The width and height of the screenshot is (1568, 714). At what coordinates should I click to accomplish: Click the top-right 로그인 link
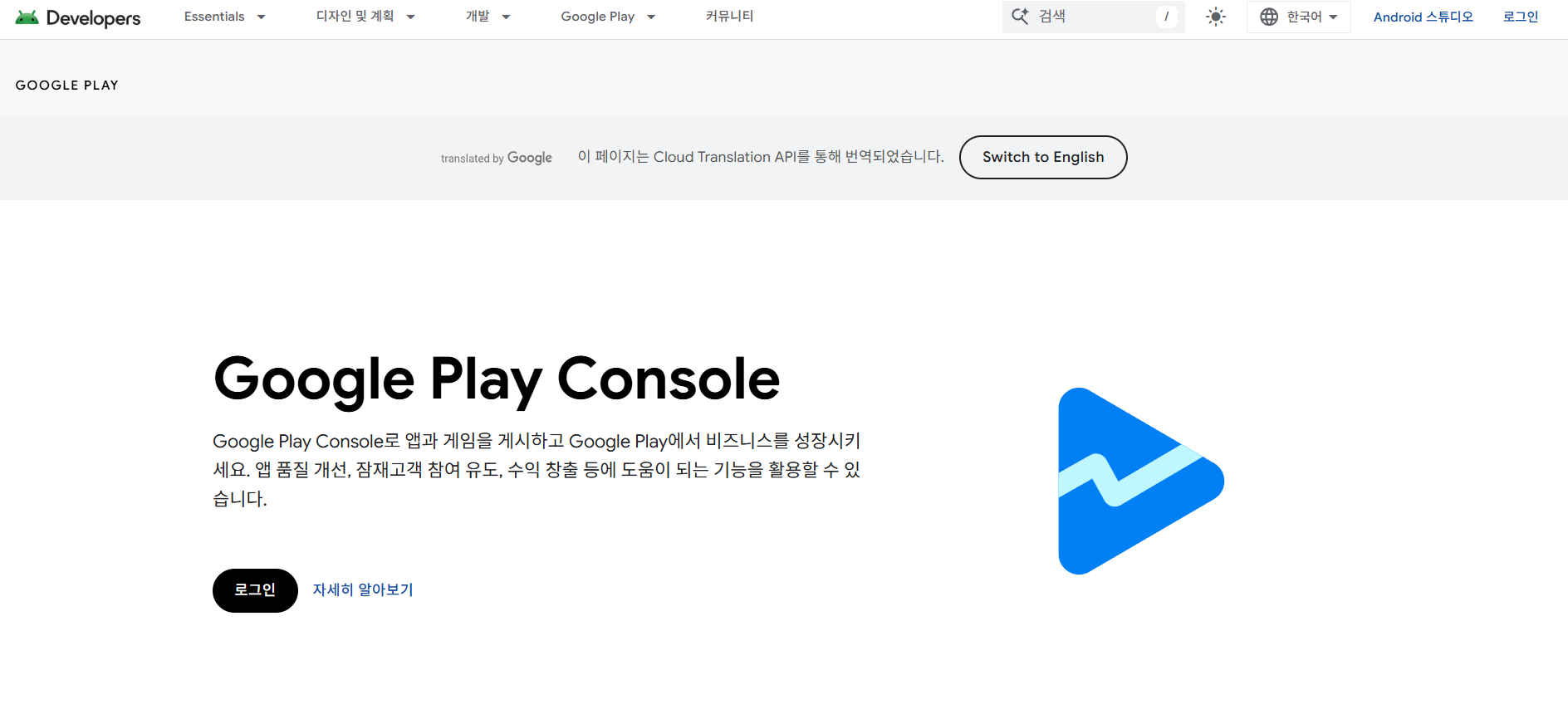click(x=1521, y=17)
